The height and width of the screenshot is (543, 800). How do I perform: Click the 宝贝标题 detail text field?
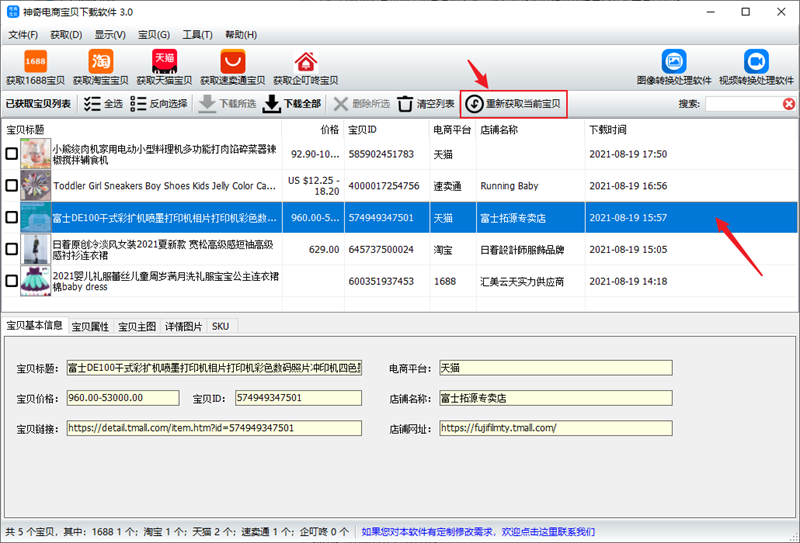coord(214,368)
